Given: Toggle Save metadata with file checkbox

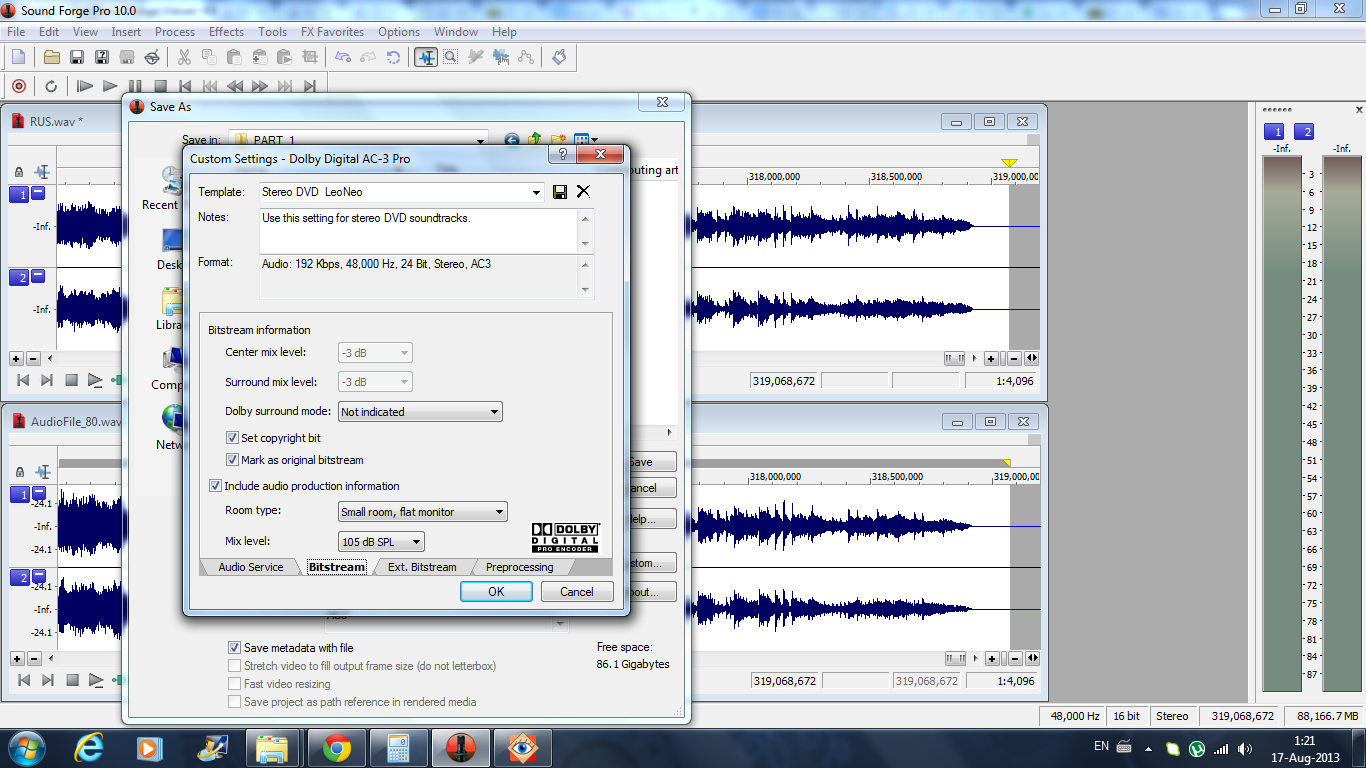Looking at the screenshot, I should point(235,648).
